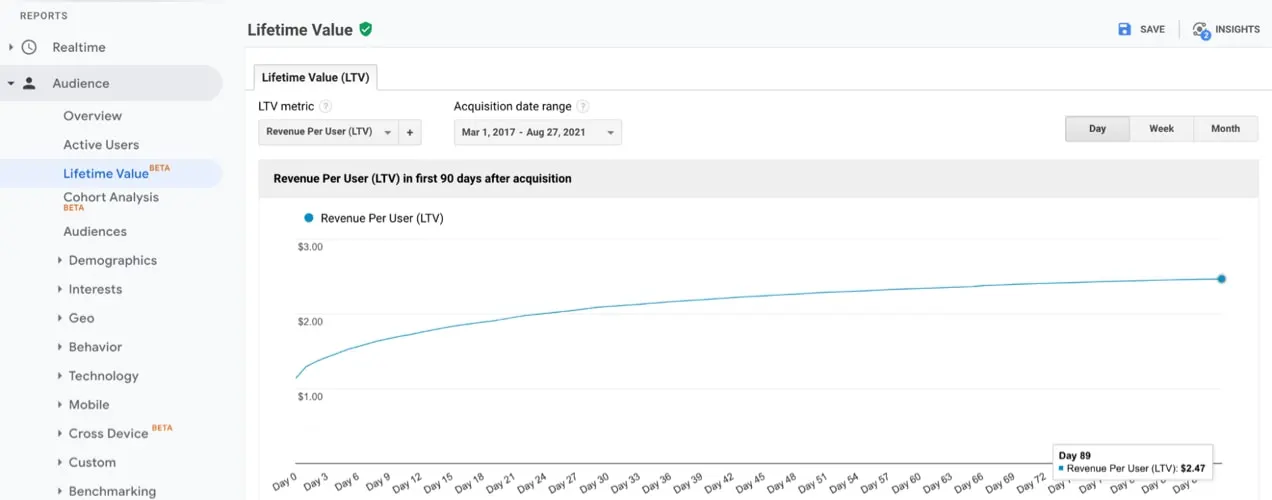Add another LTV metric with plus button
1272x500 pixels.
[x=410, y=132]
